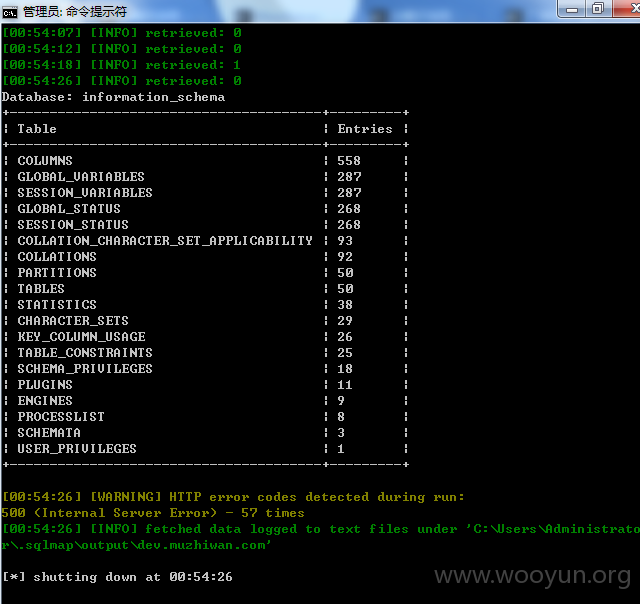
Task: Click entries value 25
Action: pyautogui.click(x=345, y=353)
